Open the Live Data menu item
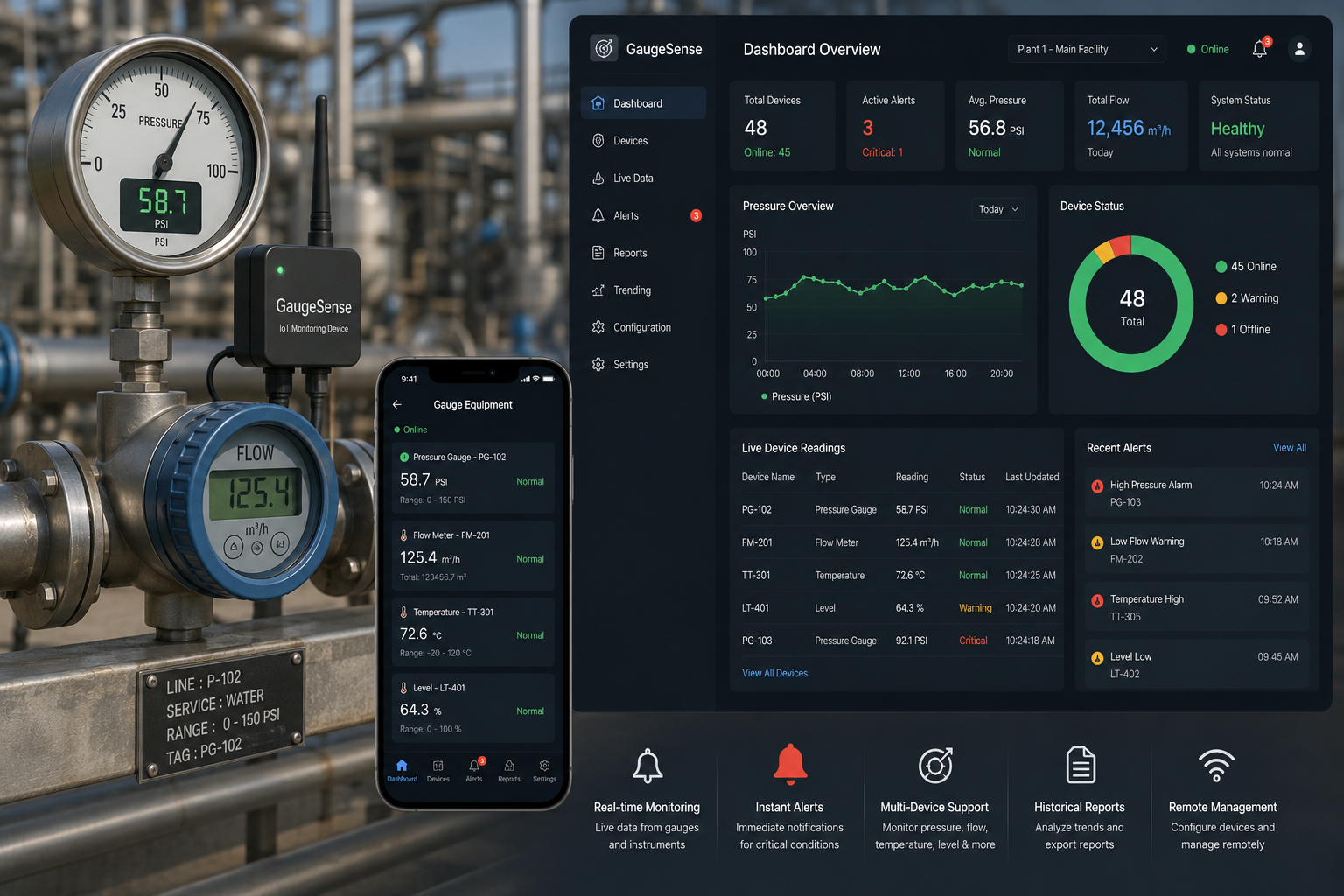This screenshot has height=896, width=1344. (643, 178)
